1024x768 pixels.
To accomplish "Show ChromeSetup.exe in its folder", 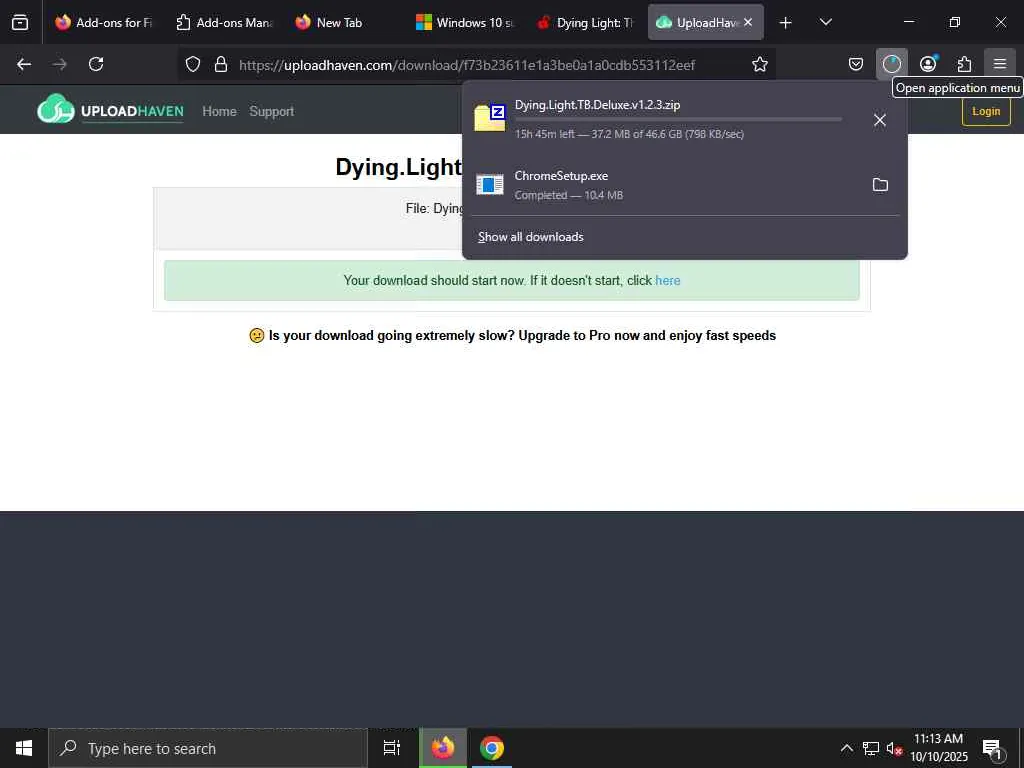I will [x=880, y=185].
